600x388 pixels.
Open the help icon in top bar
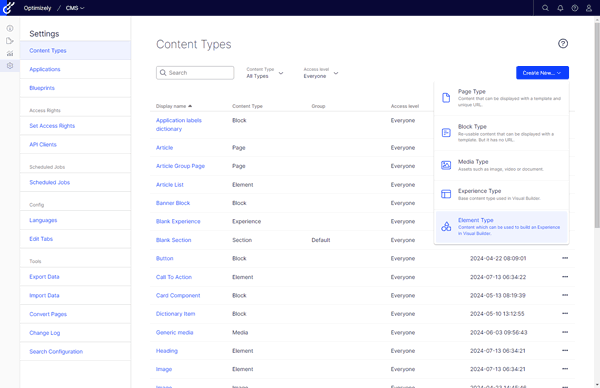pos(575,8)
